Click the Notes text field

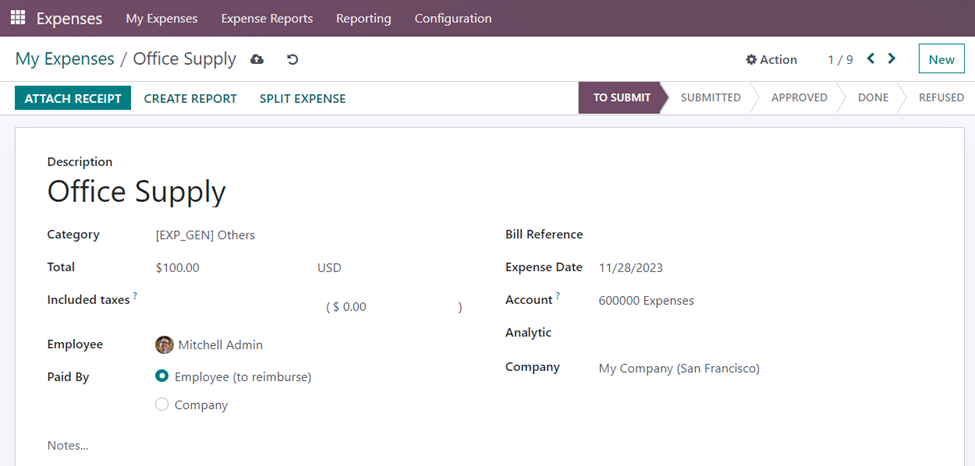coord(68,445)
